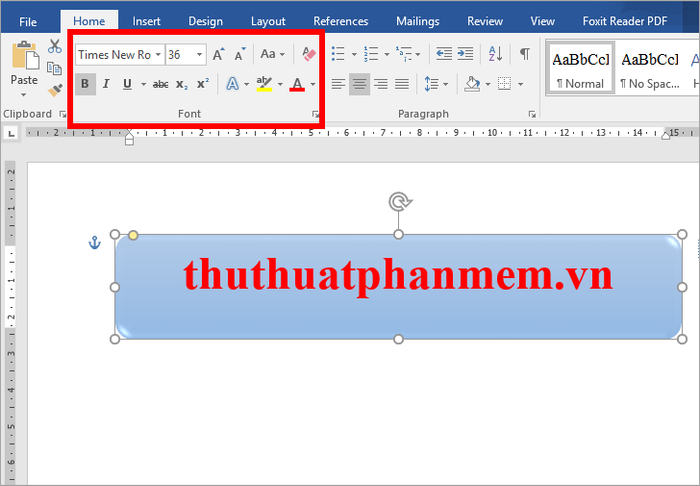Apply superscript formatting
Viewport: 700px width, 486px height.
tap(203, 84)
